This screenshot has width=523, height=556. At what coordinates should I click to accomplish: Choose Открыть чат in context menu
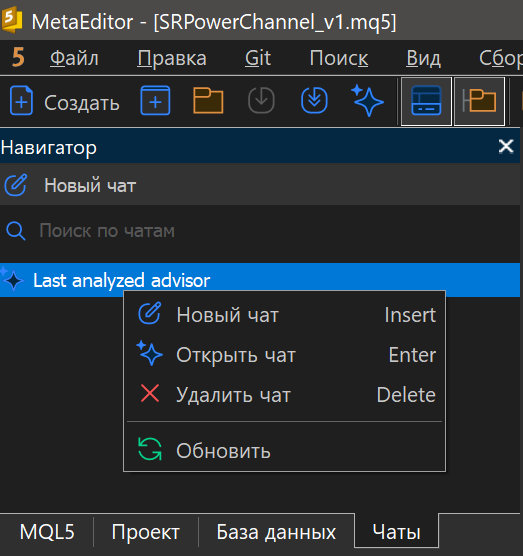284,355
